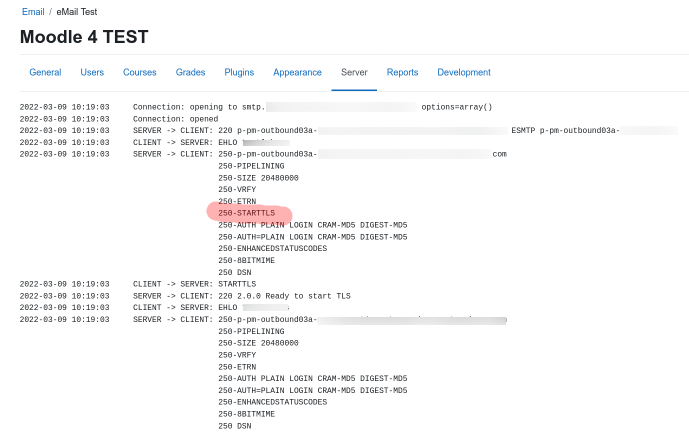
Task: Click the first 250-VRFY line
Action: pyautogui.click(x=237, y=190)
